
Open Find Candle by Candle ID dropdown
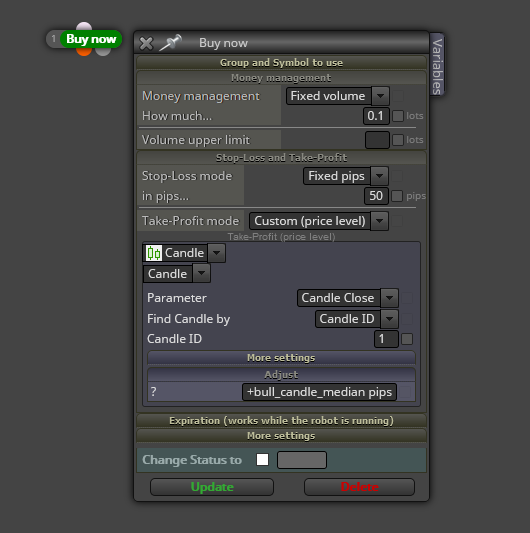point(356,319)
